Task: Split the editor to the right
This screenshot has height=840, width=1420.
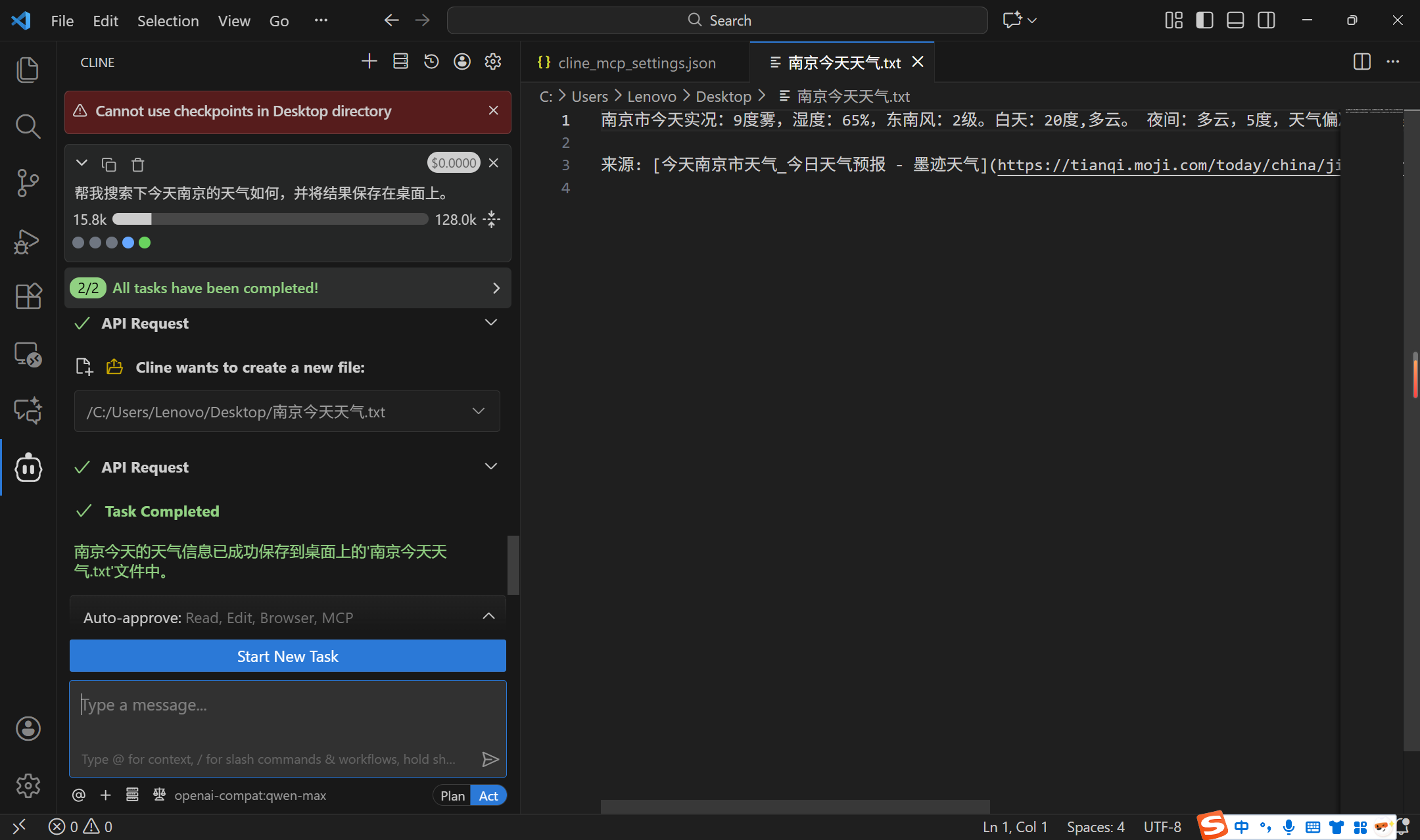Action: coord(1362,62)
